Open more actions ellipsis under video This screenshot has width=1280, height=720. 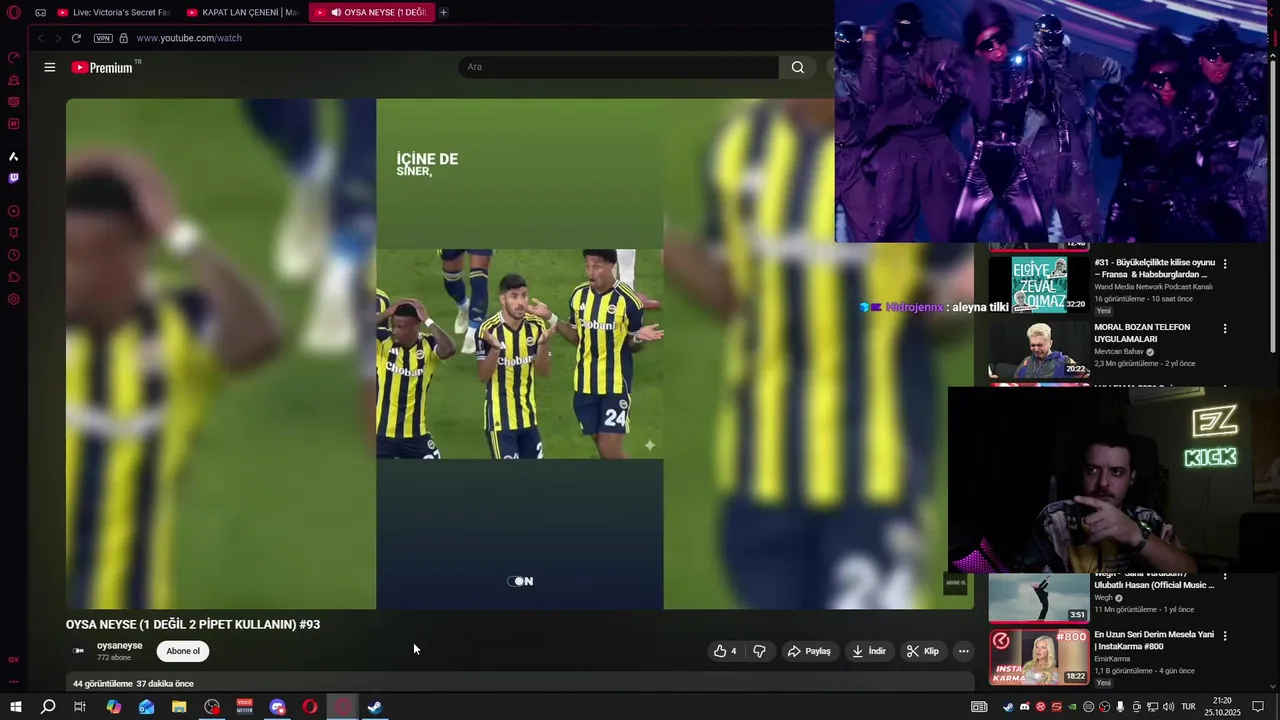[963, 651]
